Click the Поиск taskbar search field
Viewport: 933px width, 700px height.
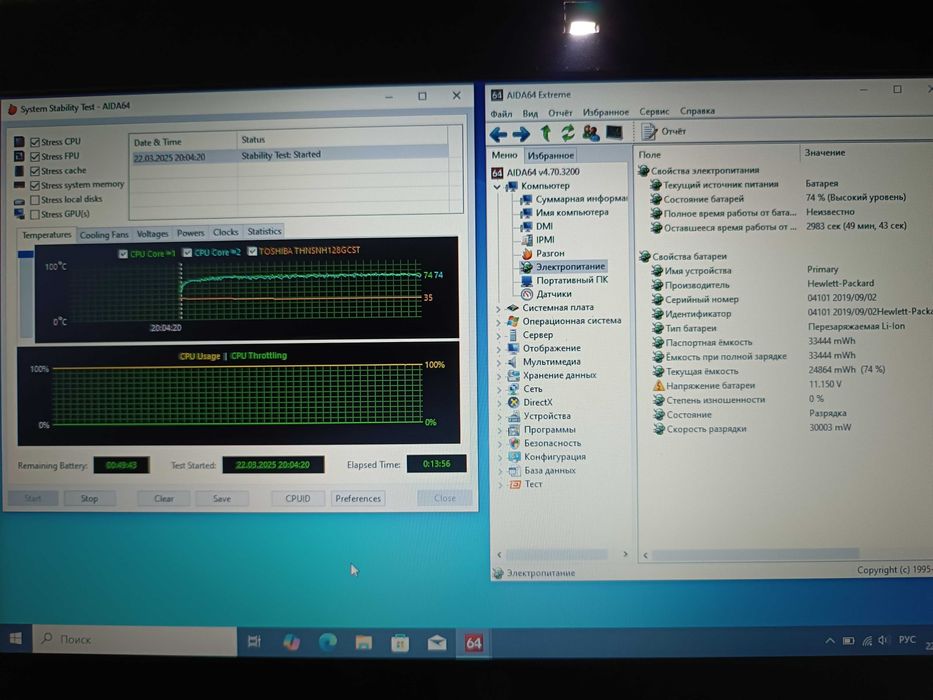135,640
